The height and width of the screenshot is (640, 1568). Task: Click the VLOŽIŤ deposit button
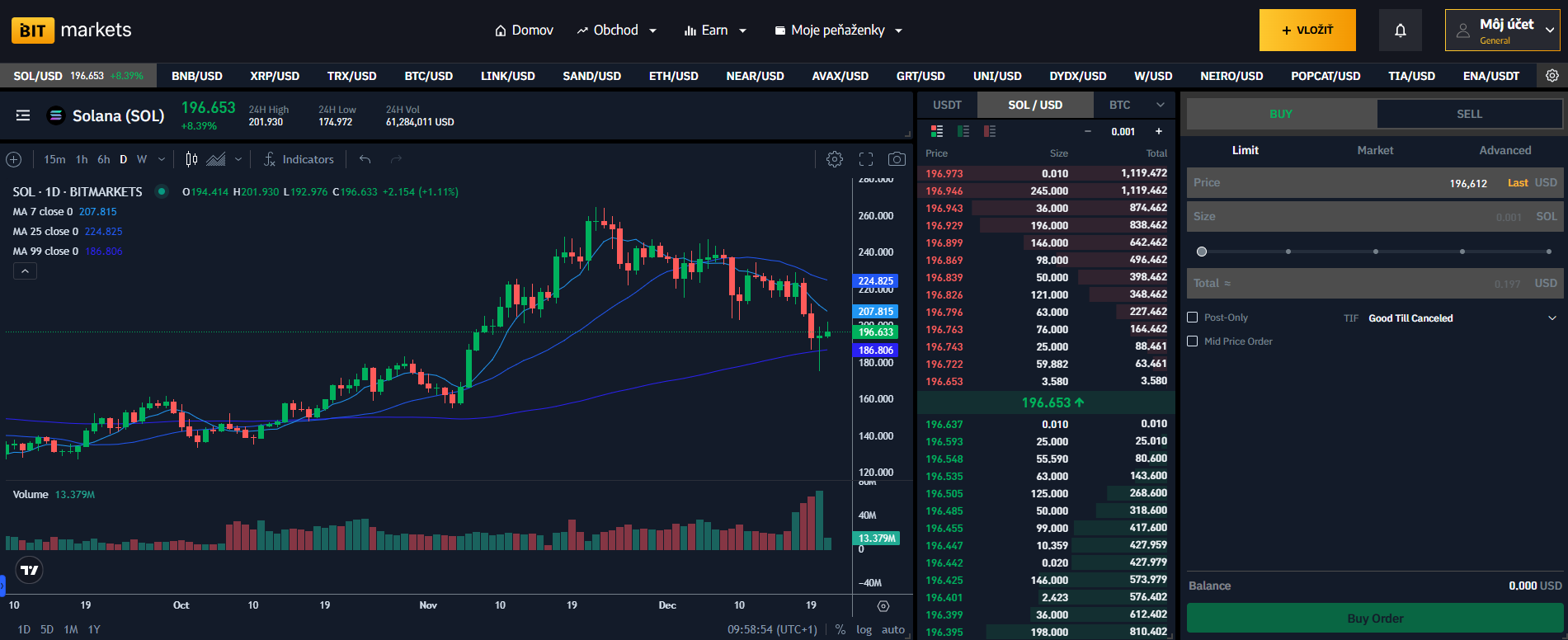click(x=1307, y=31)
